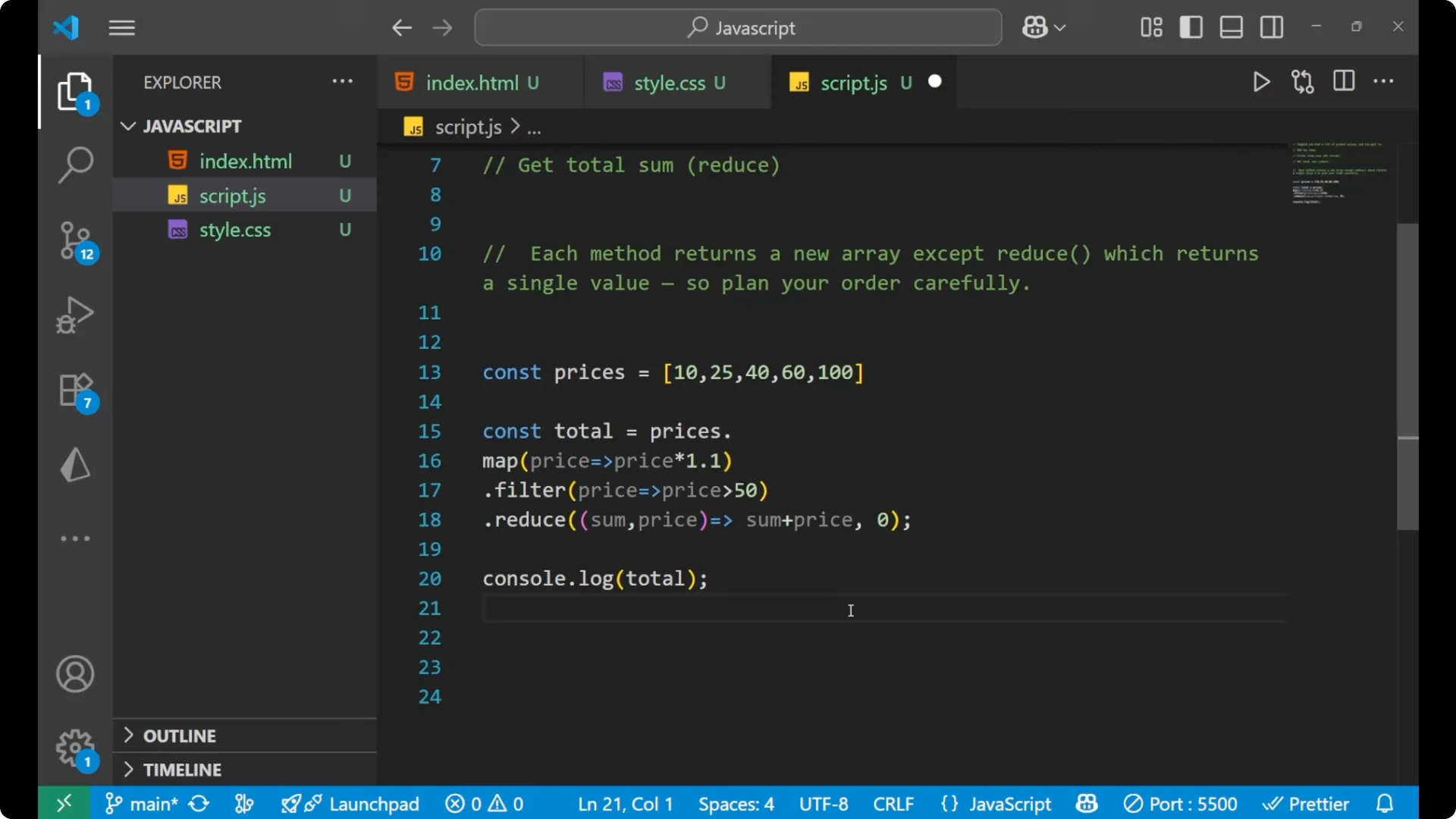
Task: Open the hamburger menu
Action: (x=121, y=27)
